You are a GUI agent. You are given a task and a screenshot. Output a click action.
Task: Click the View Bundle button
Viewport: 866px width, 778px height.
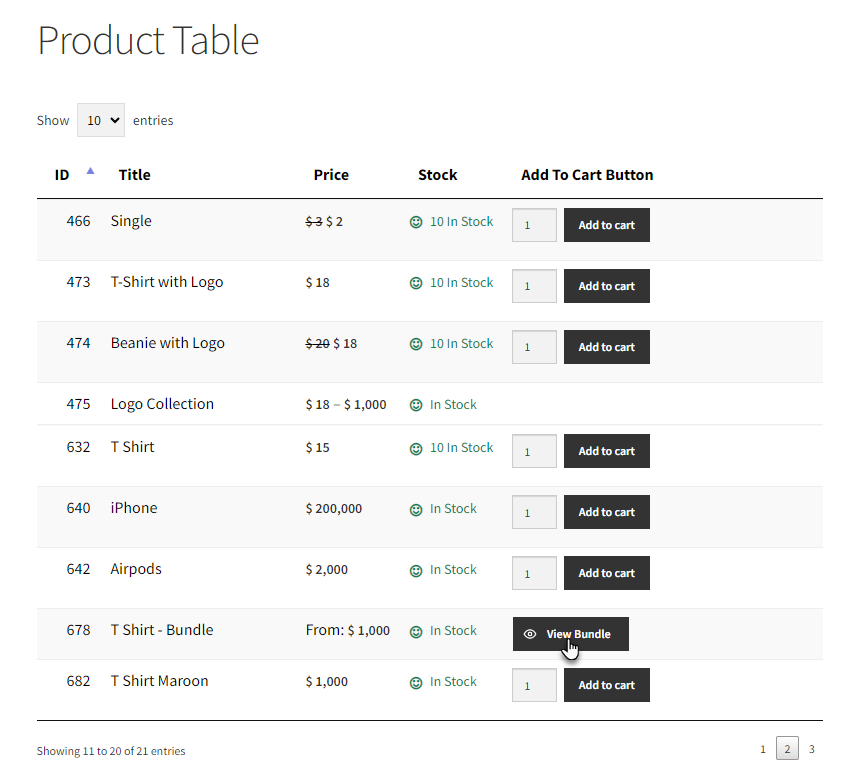(571, 634)
